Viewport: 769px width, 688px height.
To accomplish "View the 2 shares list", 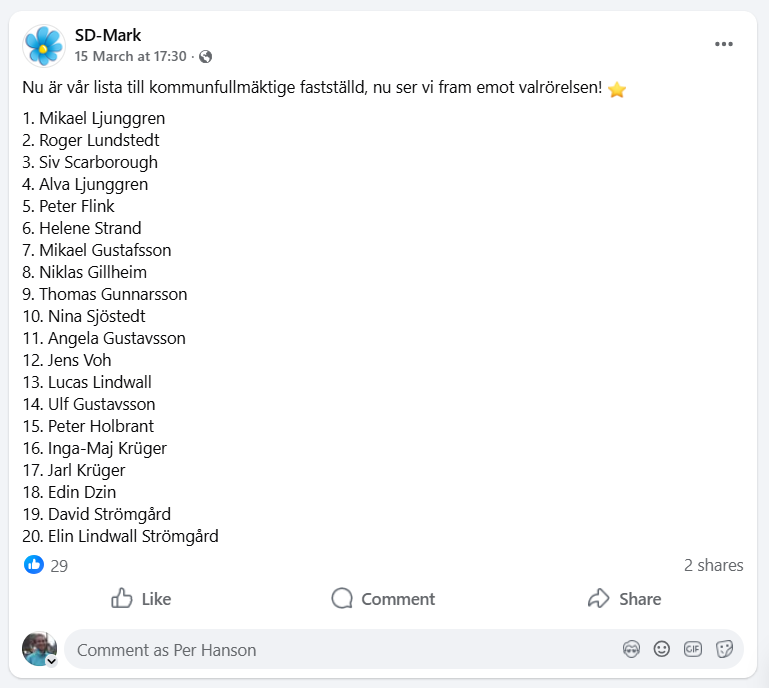I will [713, 565].
